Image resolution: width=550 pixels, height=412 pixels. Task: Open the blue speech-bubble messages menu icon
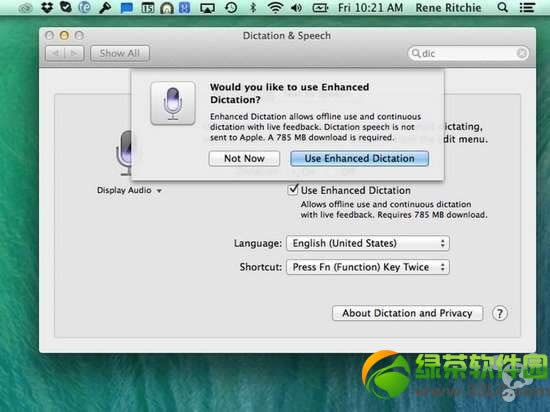(x=126, y=8)
